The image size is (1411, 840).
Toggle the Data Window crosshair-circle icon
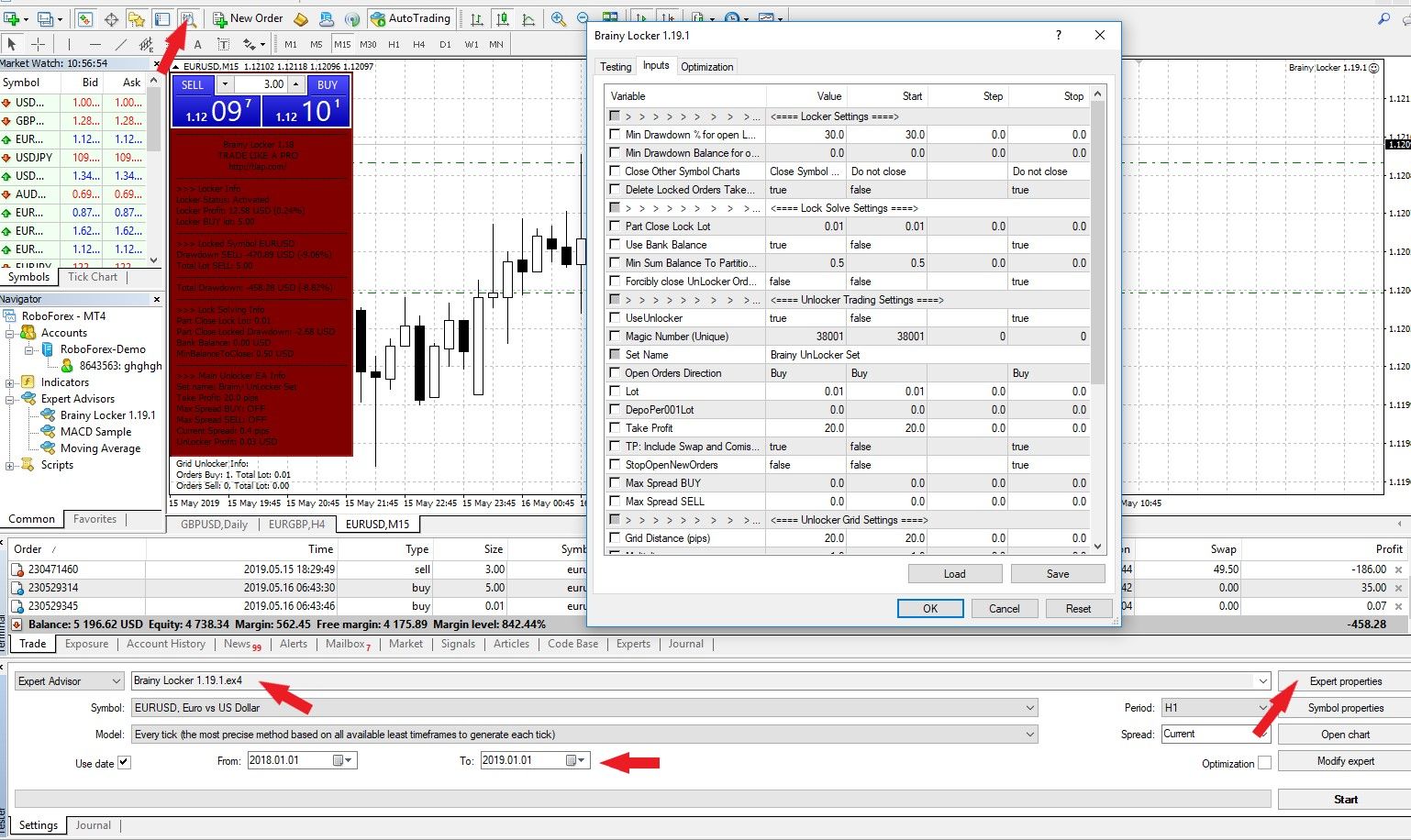pyautogui.click(x=111, y=18)
